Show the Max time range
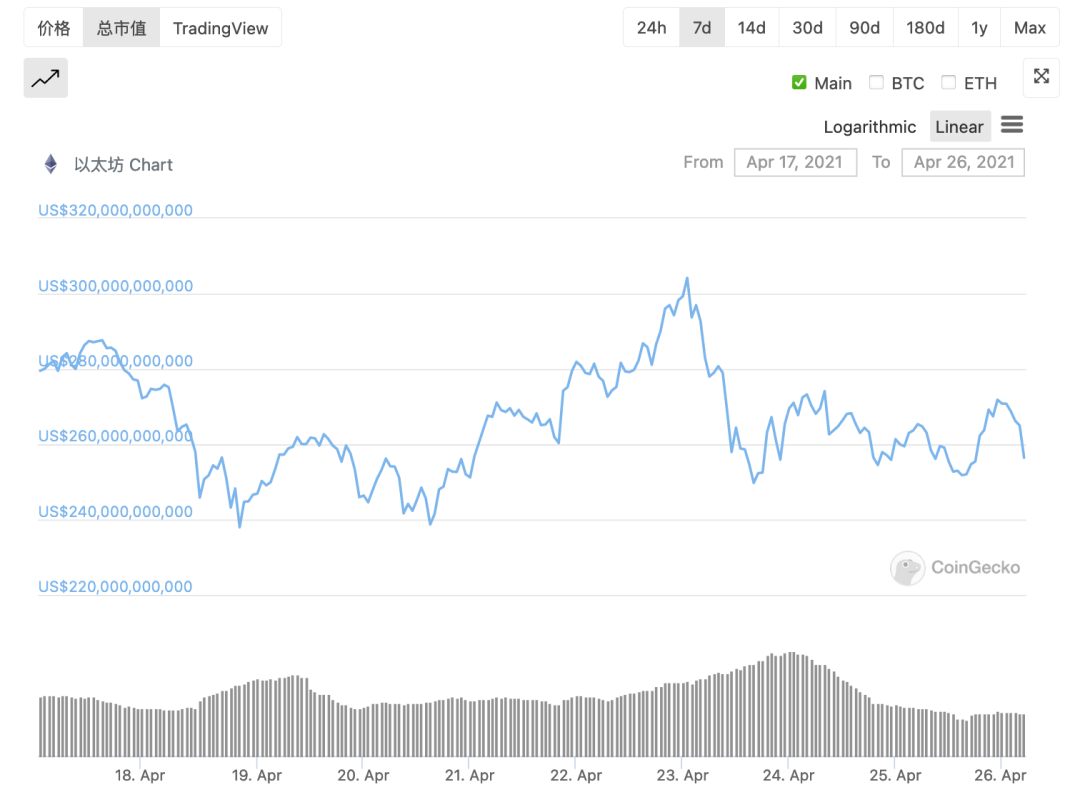This screenshot has width=1080, height=797. tap(1029, 28)
